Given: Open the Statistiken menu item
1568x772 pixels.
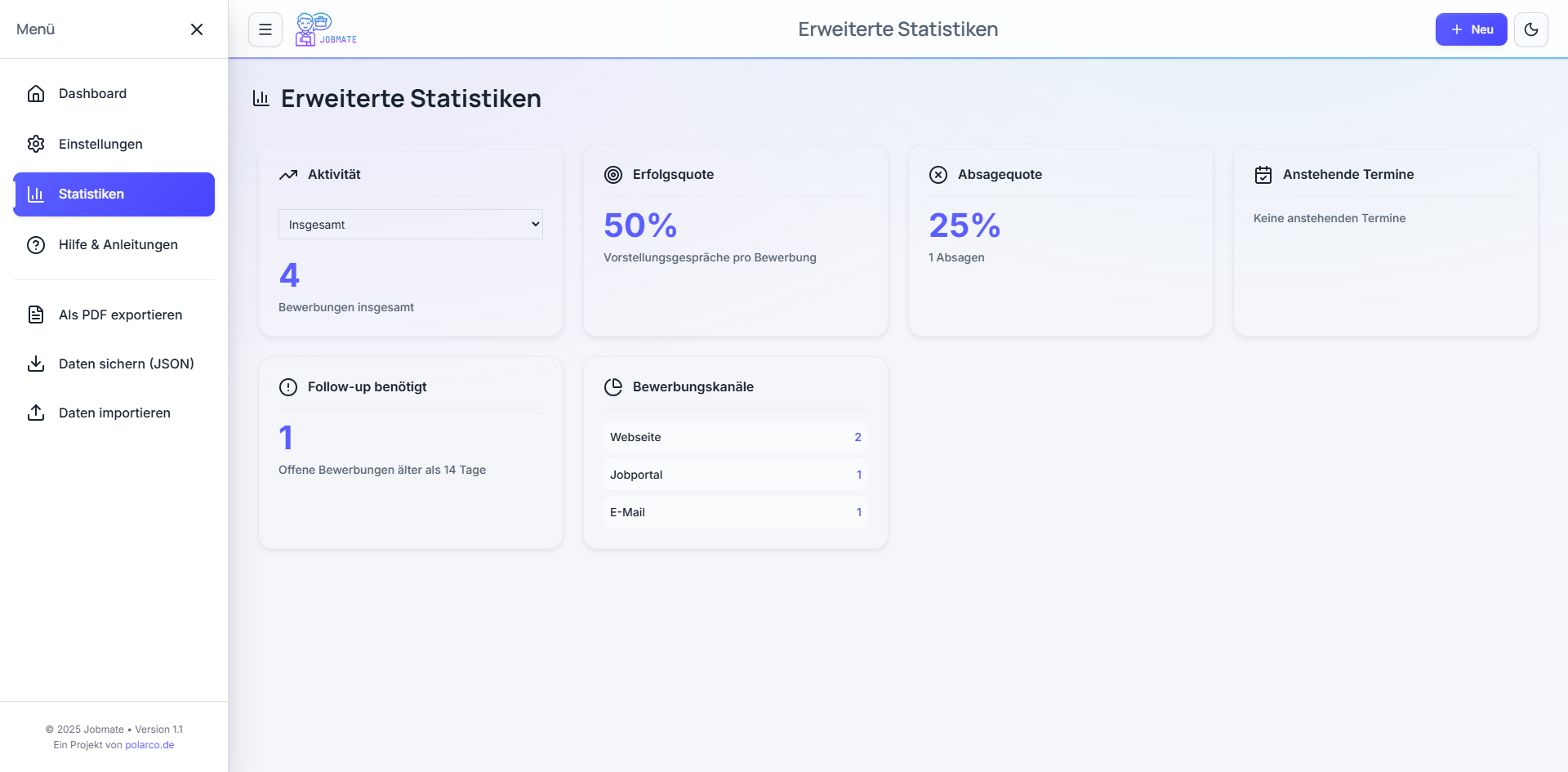Looking at the screenshot, I should pyautogui.click(x=114, y=194).
